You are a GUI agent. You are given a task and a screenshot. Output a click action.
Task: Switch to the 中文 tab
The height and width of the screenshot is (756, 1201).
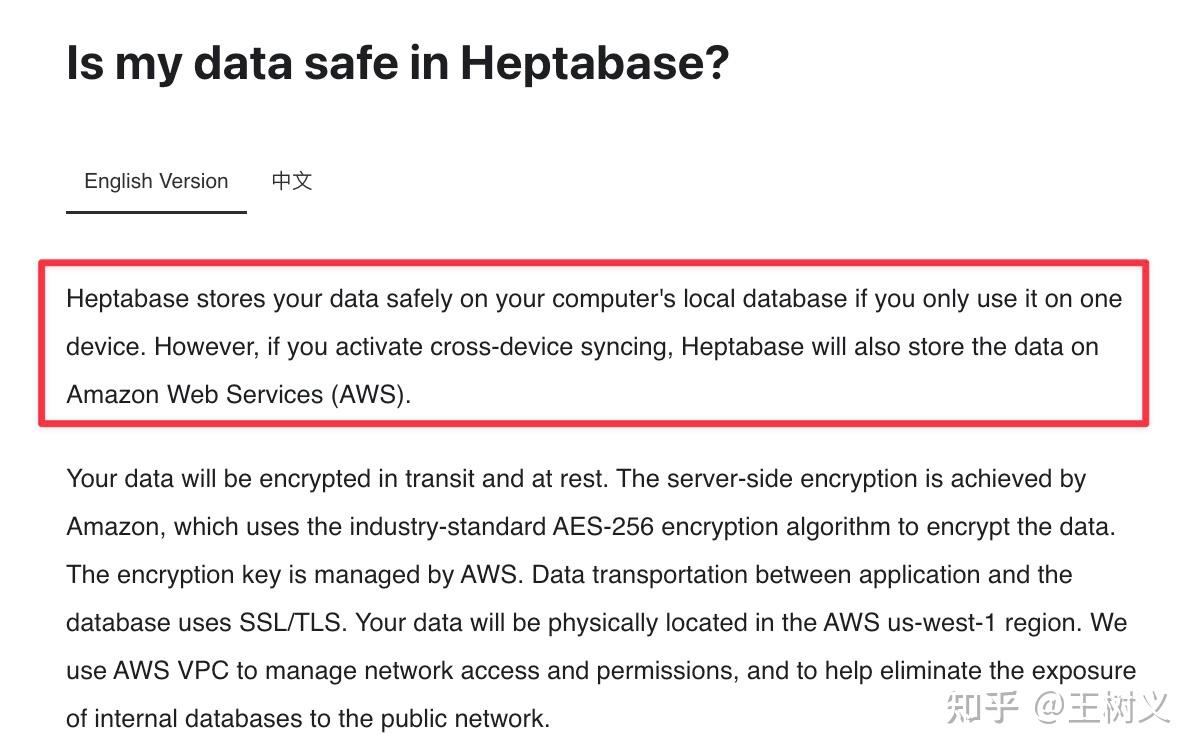point(292,181)
